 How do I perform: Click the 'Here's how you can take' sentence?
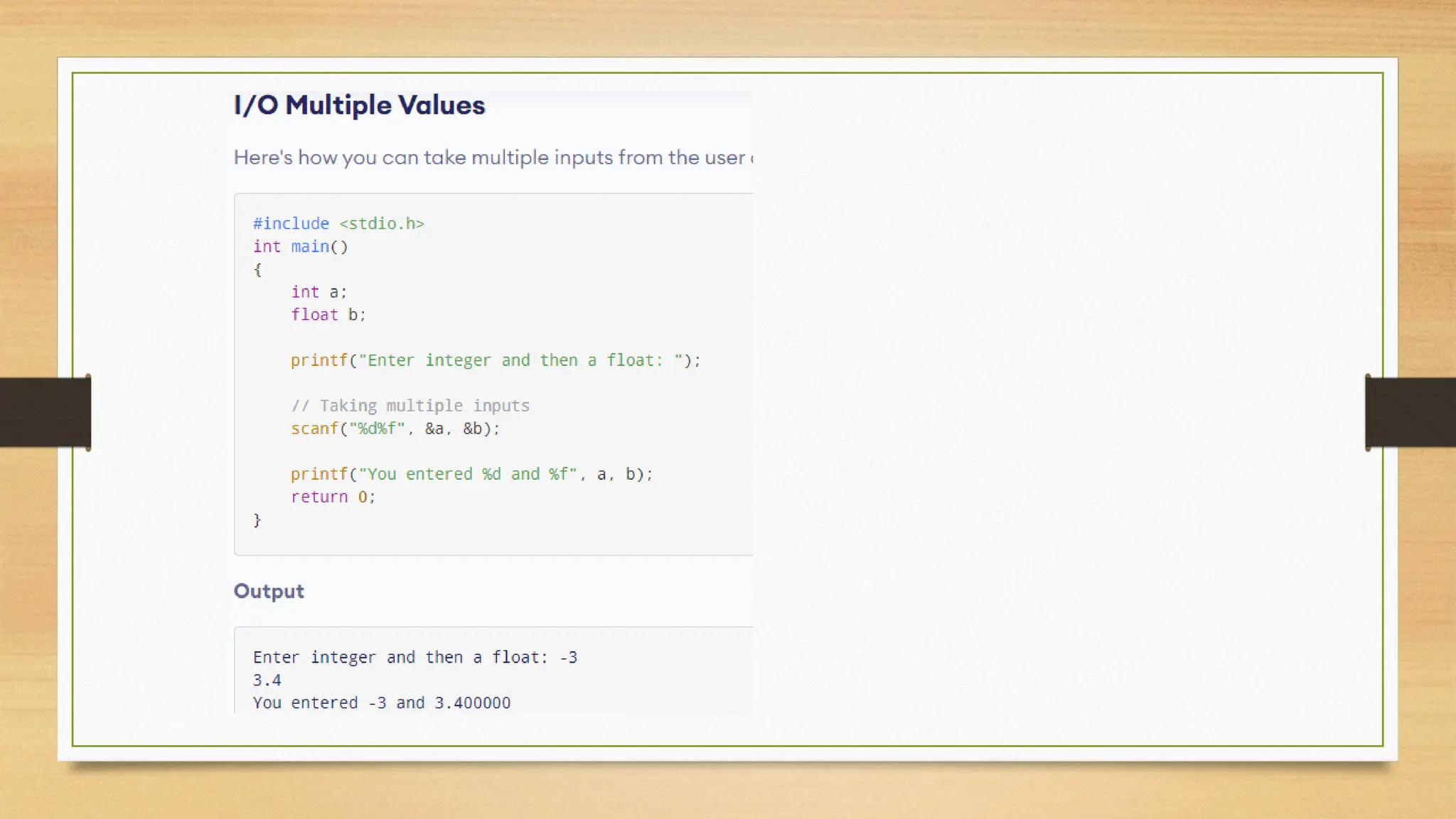point(492,158)
